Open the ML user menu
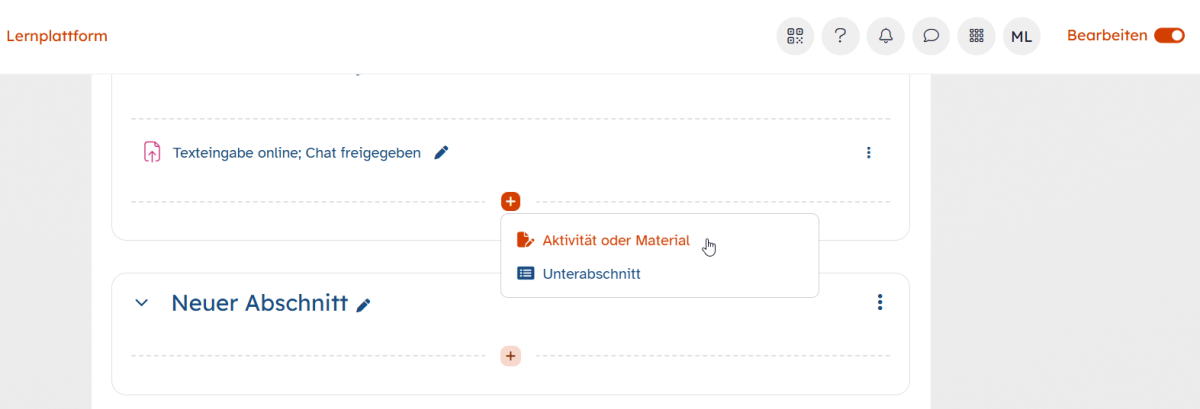Screen dimensions: 1200x409 tap(1021, 36)
